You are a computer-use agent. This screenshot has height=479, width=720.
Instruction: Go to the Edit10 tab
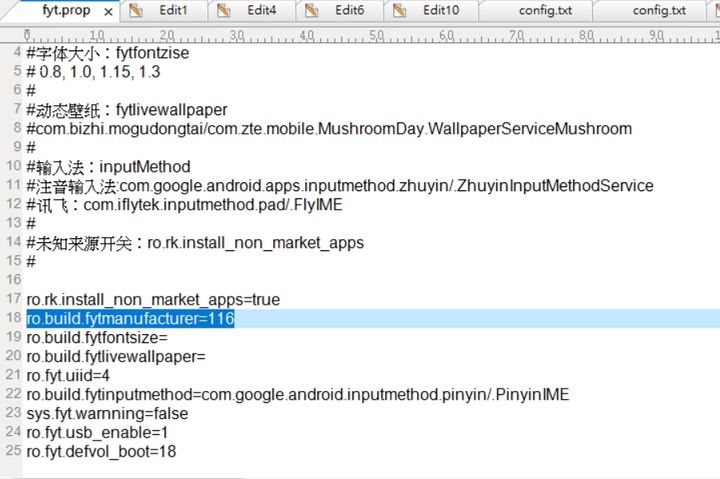pos(440,11)
